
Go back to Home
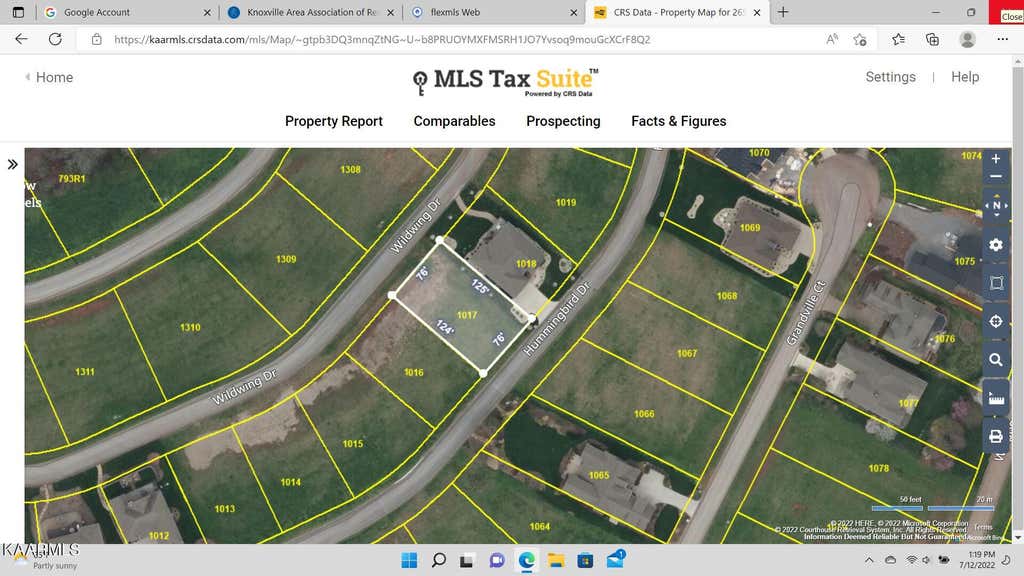pyautogui.click(x=49, y=77)
